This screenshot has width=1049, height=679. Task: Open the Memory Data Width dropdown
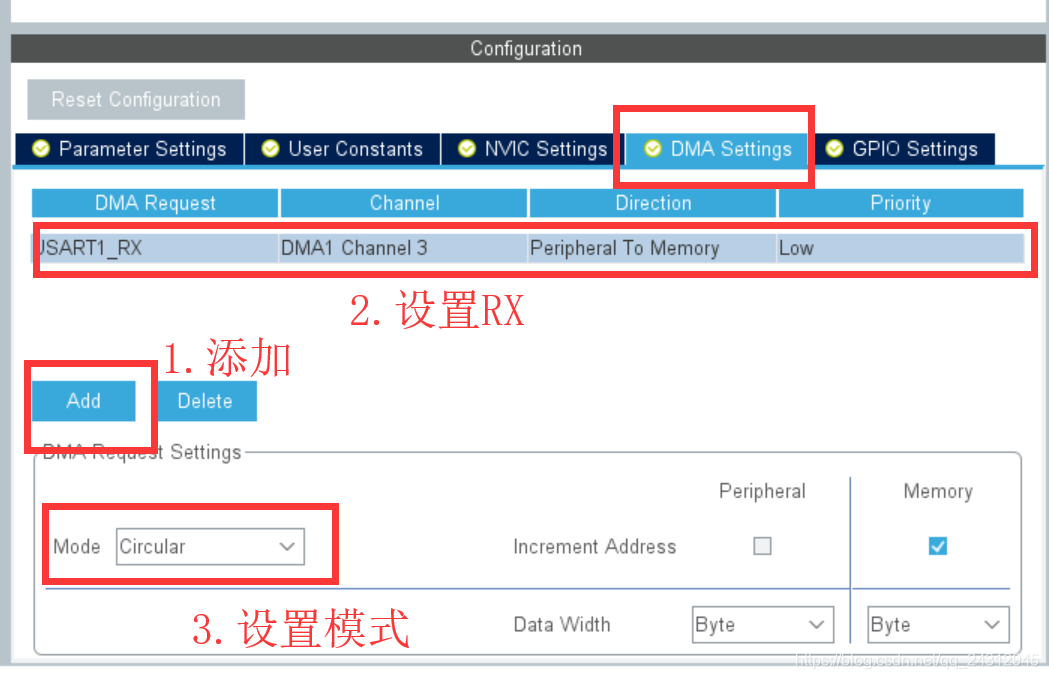click(x=937, y=624)
